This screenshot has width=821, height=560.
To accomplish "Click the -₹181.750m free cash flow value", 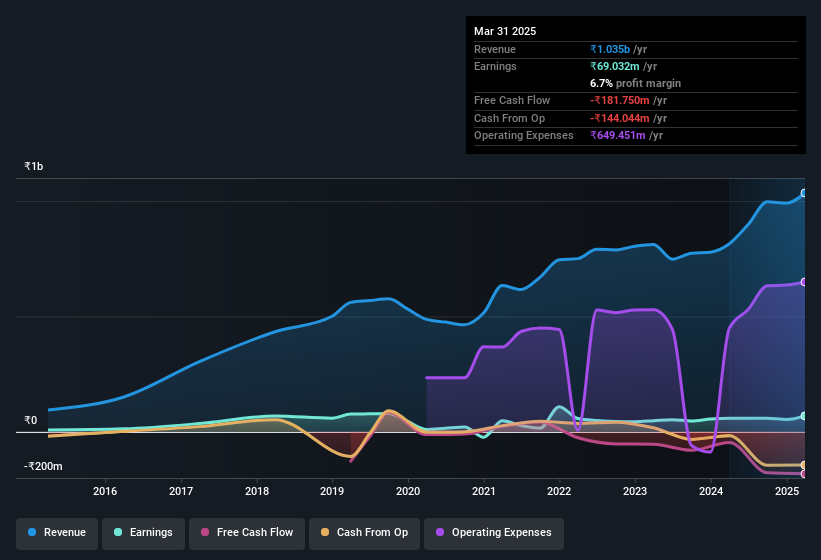I will pyautogui.click(x=620, y=100).
